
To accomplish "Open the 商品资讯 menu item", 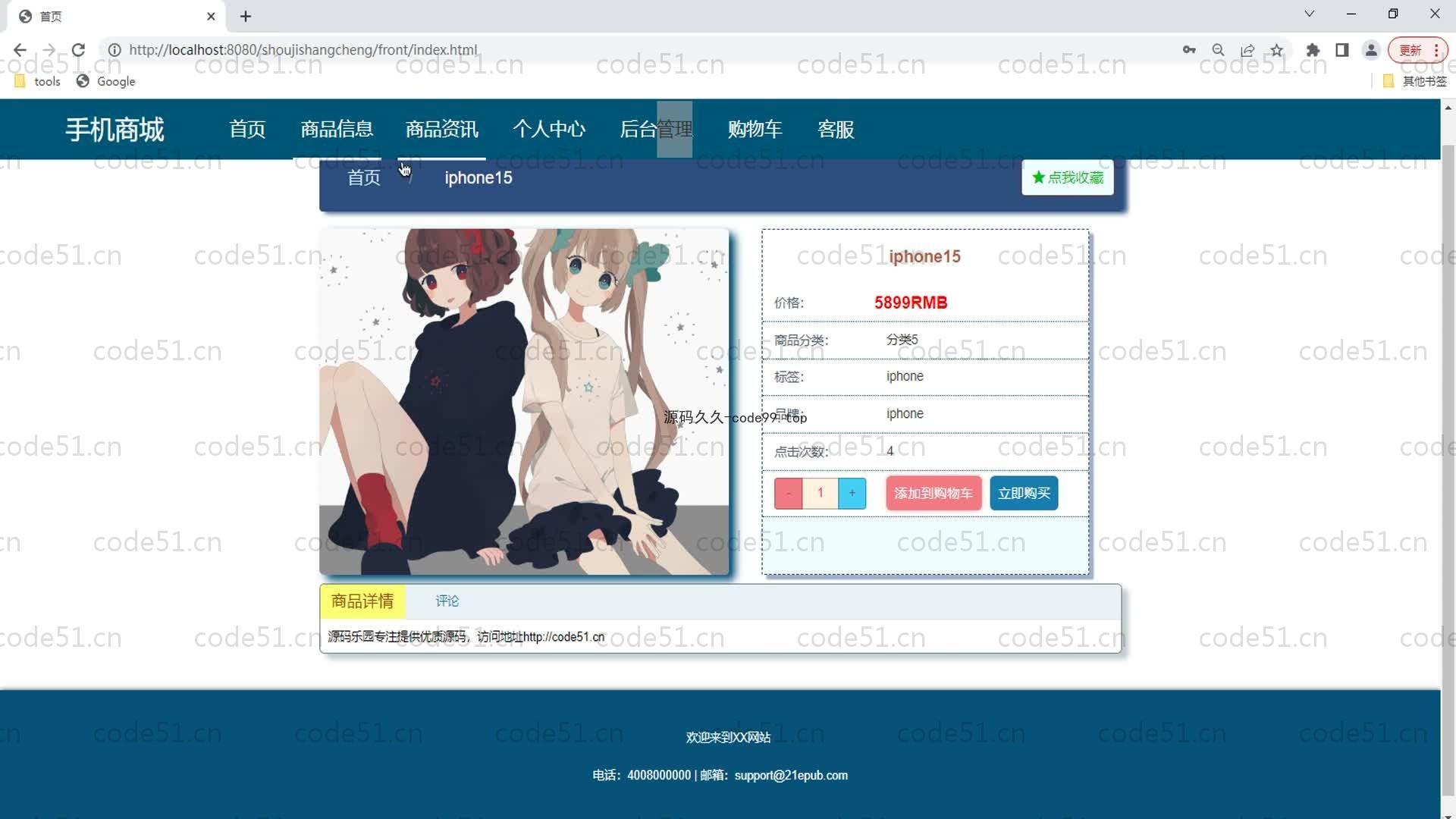I will pos(442,130).
